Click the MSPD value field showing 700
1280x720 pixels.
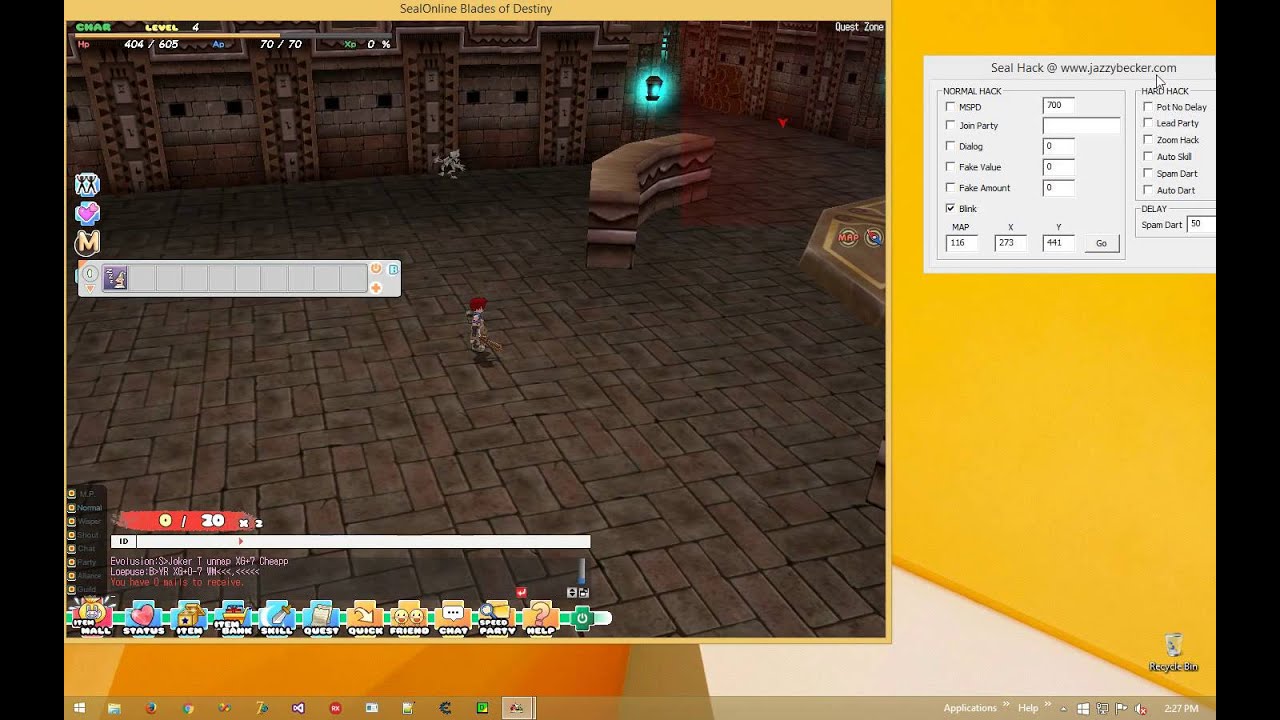1058,105
